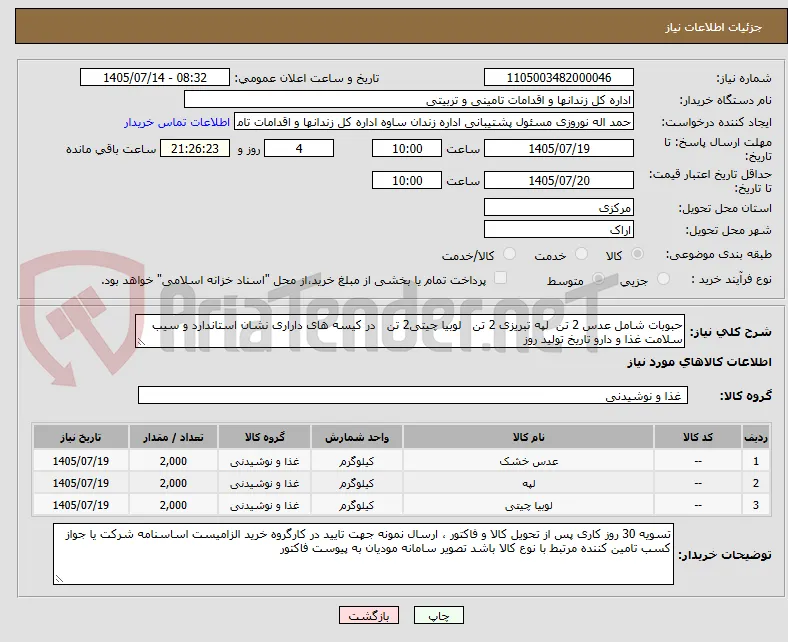
Task: Click the remaining days field showing 4
Action: click(299, 149)
